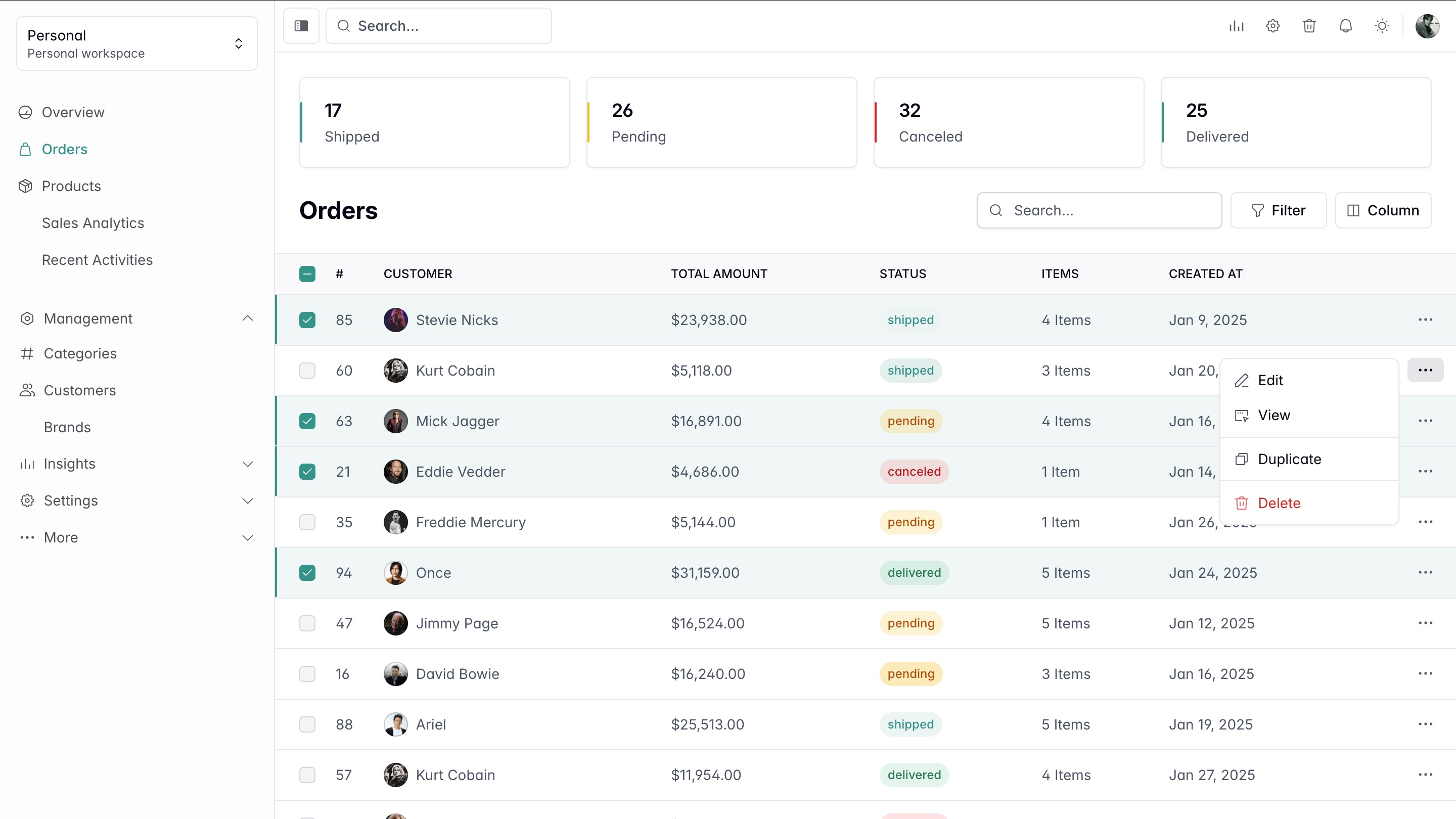Viewport: 1456px width, 819px height.
Task: Open row actions for Jimmy Page order
Action: (1425, 623)
